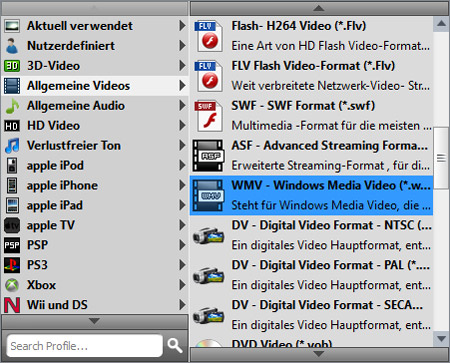Click the format list scrollbar thumb

441,158
